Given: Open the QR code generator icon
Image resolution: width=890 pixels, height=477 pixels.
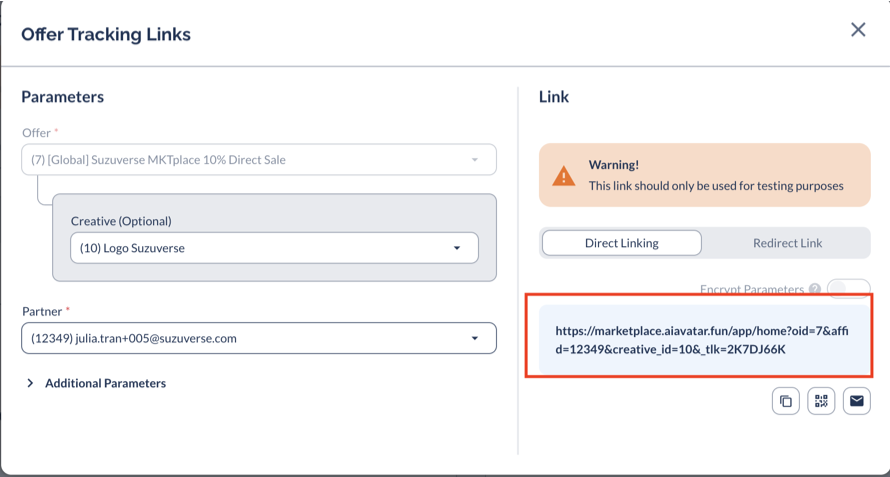Looking at the screenshot, I should [x=821, y=401].
